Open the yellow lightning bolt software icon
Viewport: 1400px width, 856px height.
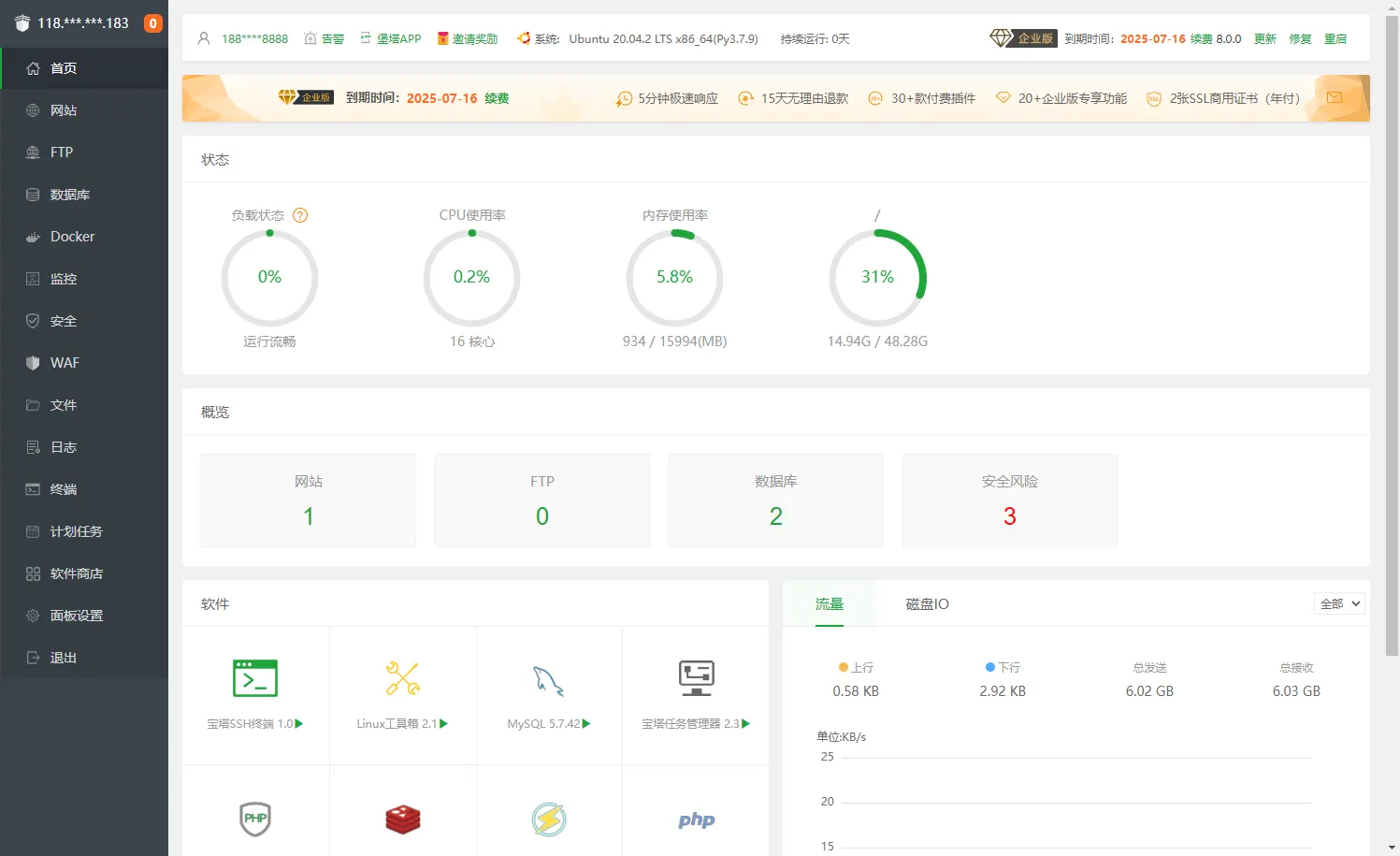click(x=549, y=820)
